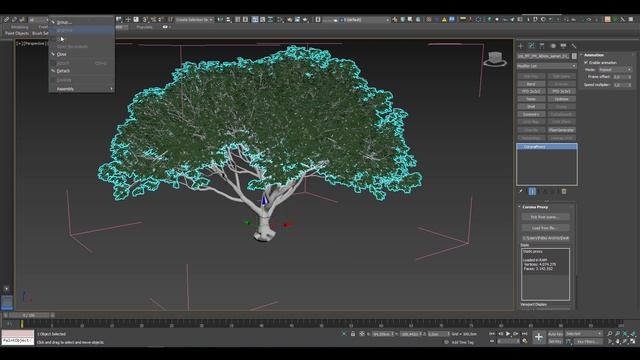Viewport: 640px width, 360px height.
Task: Click the large plus Set Keys button
Action: tap(539, 337)
